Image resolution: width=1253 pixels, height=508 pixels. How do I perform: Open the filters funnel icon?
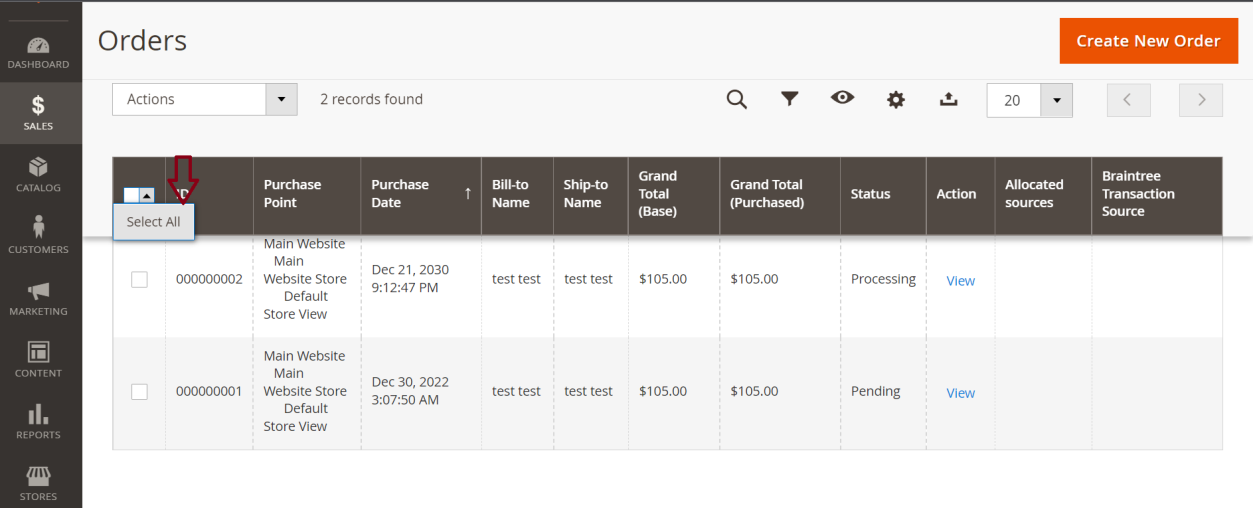point(790,99)
